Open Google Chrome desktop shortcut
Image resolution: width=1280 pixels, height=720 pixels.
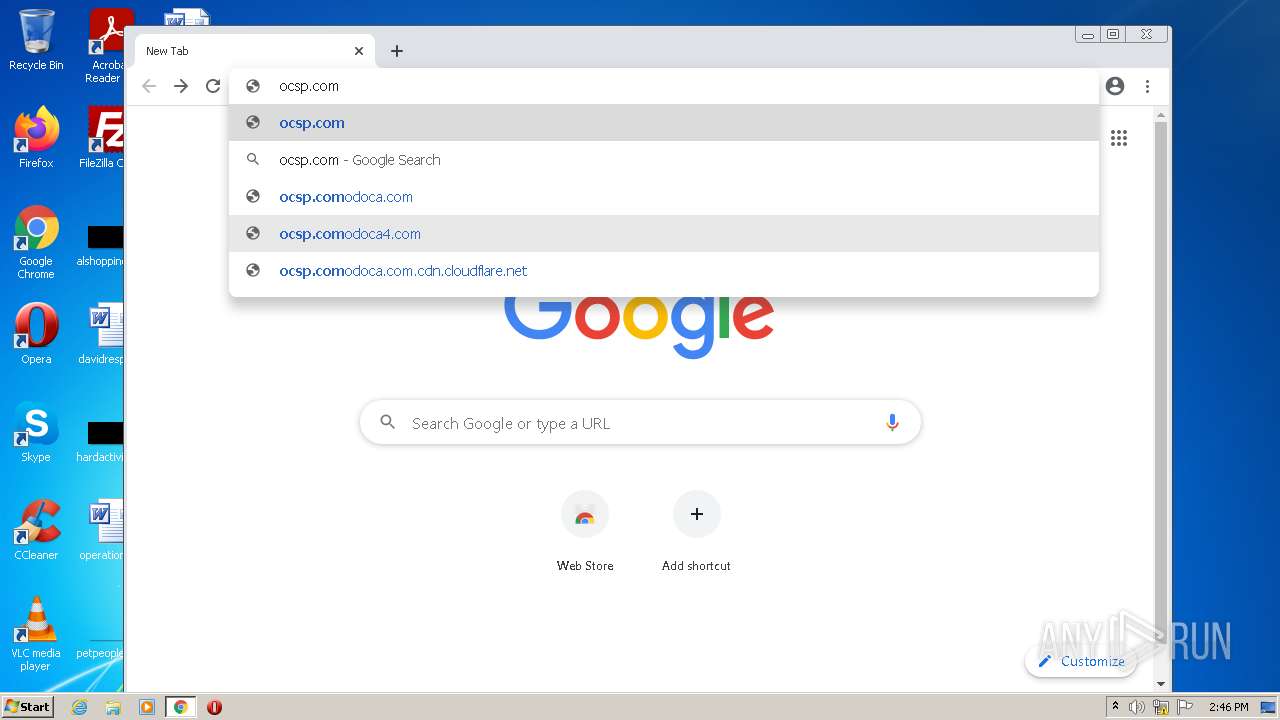pyautogui.click(x=36, y=242)
